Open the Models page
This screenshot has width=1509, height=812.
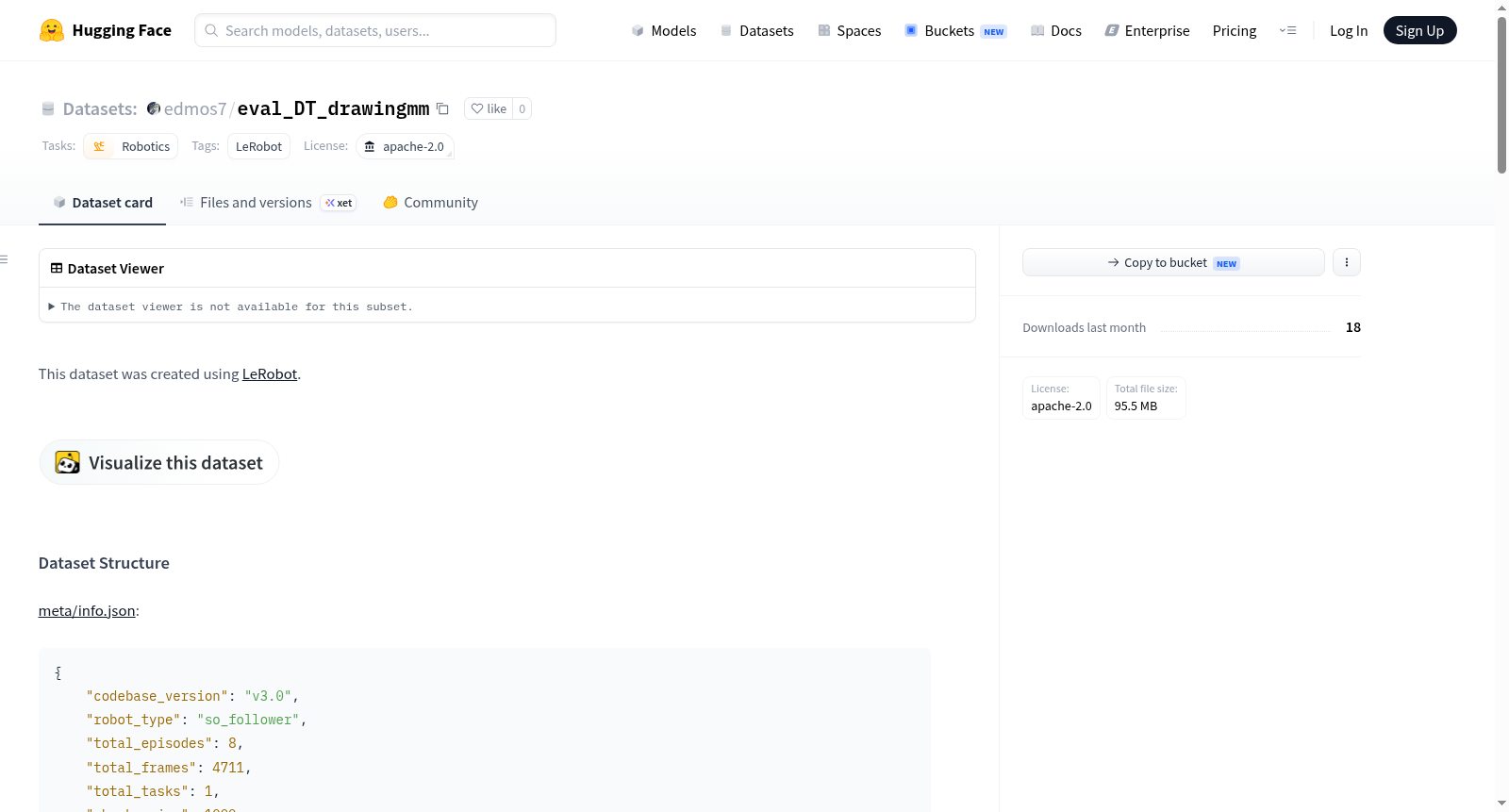click(x=664, y=30)
